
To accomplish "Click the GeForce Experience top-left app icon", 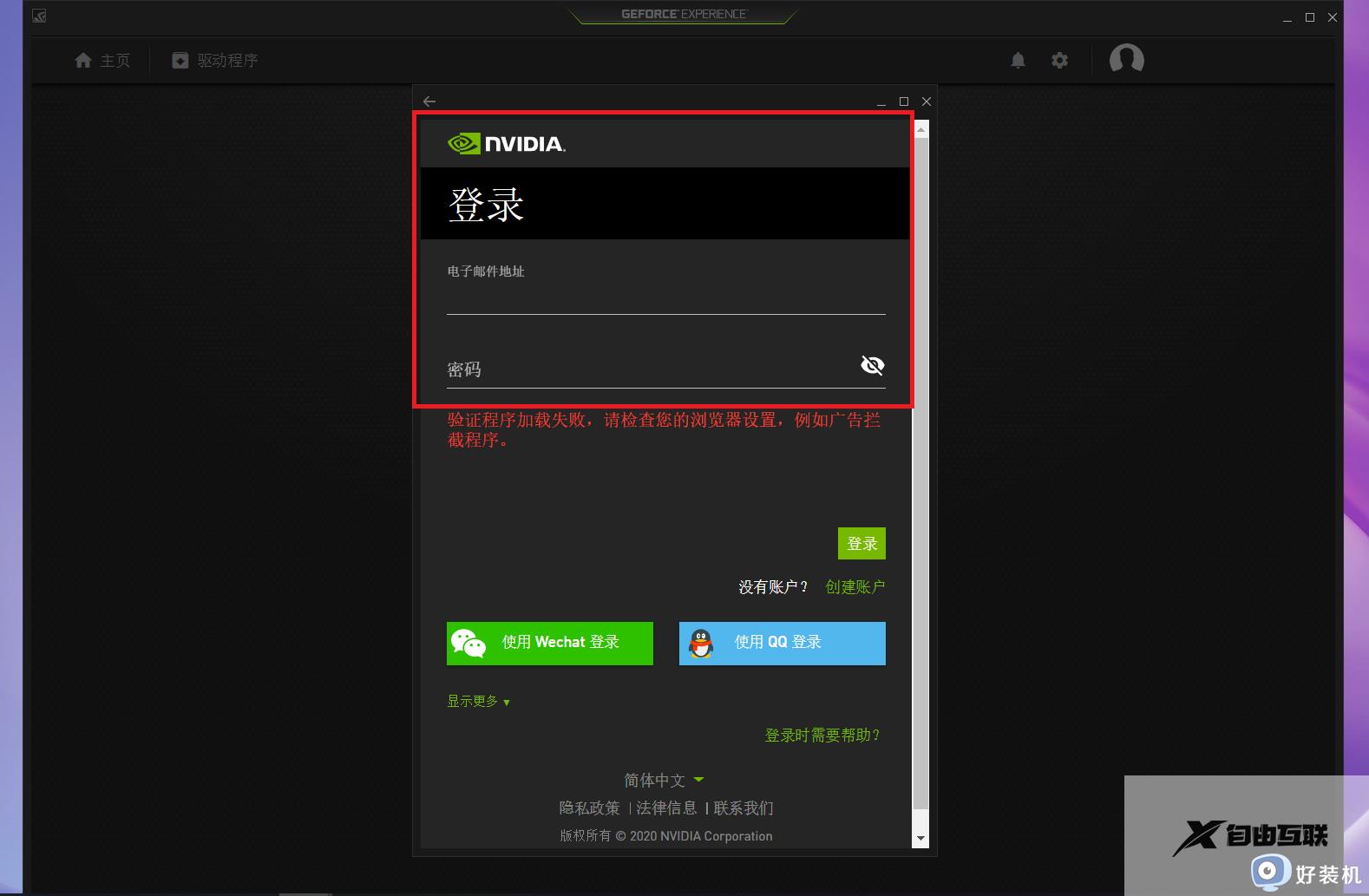I will click(39, 16).
